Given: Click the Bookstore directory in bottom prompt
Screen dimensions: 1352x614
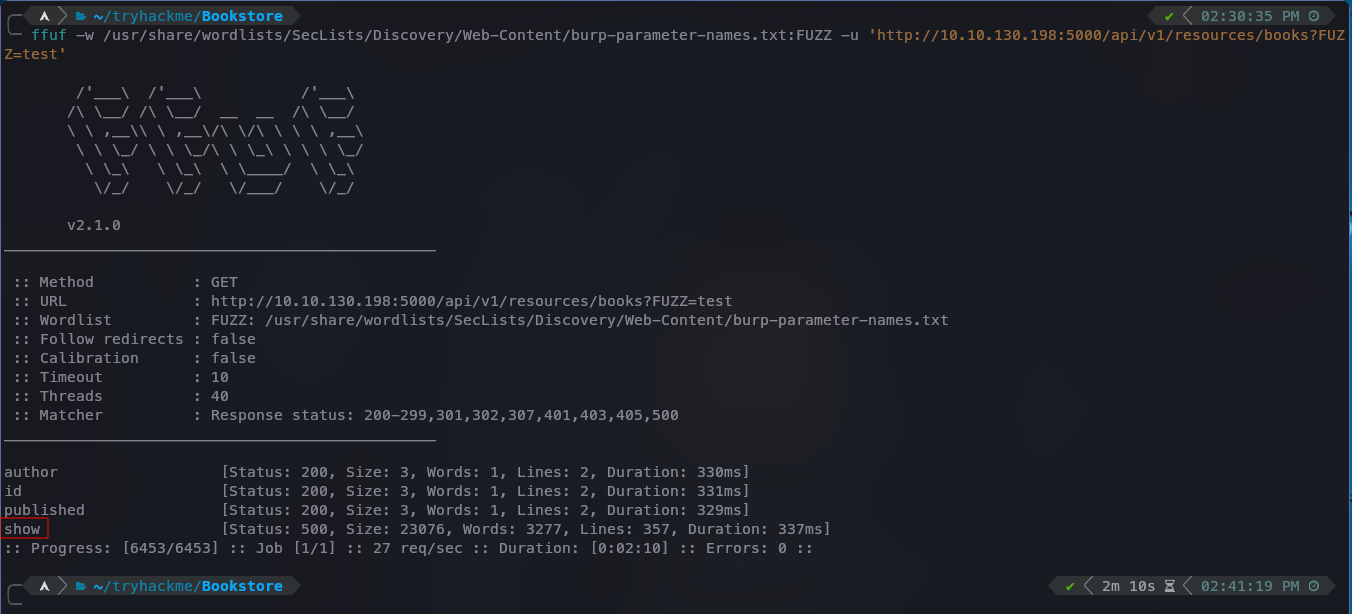Looking at the screenshot, I should click(242, 586).
